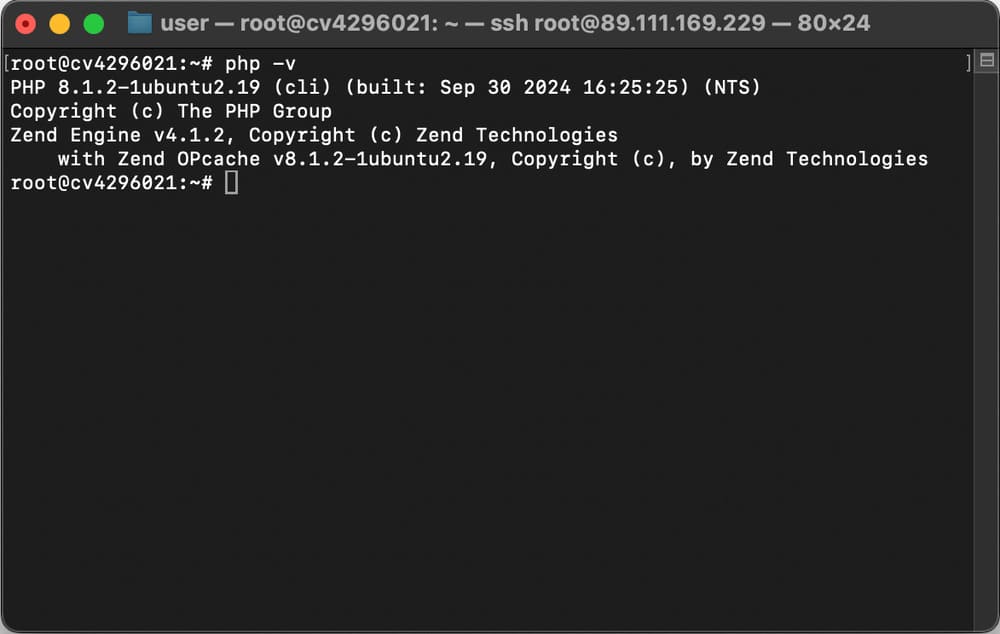
Task: Click 'Zend Engine v4.1.2' text
Action: (117, 135)
